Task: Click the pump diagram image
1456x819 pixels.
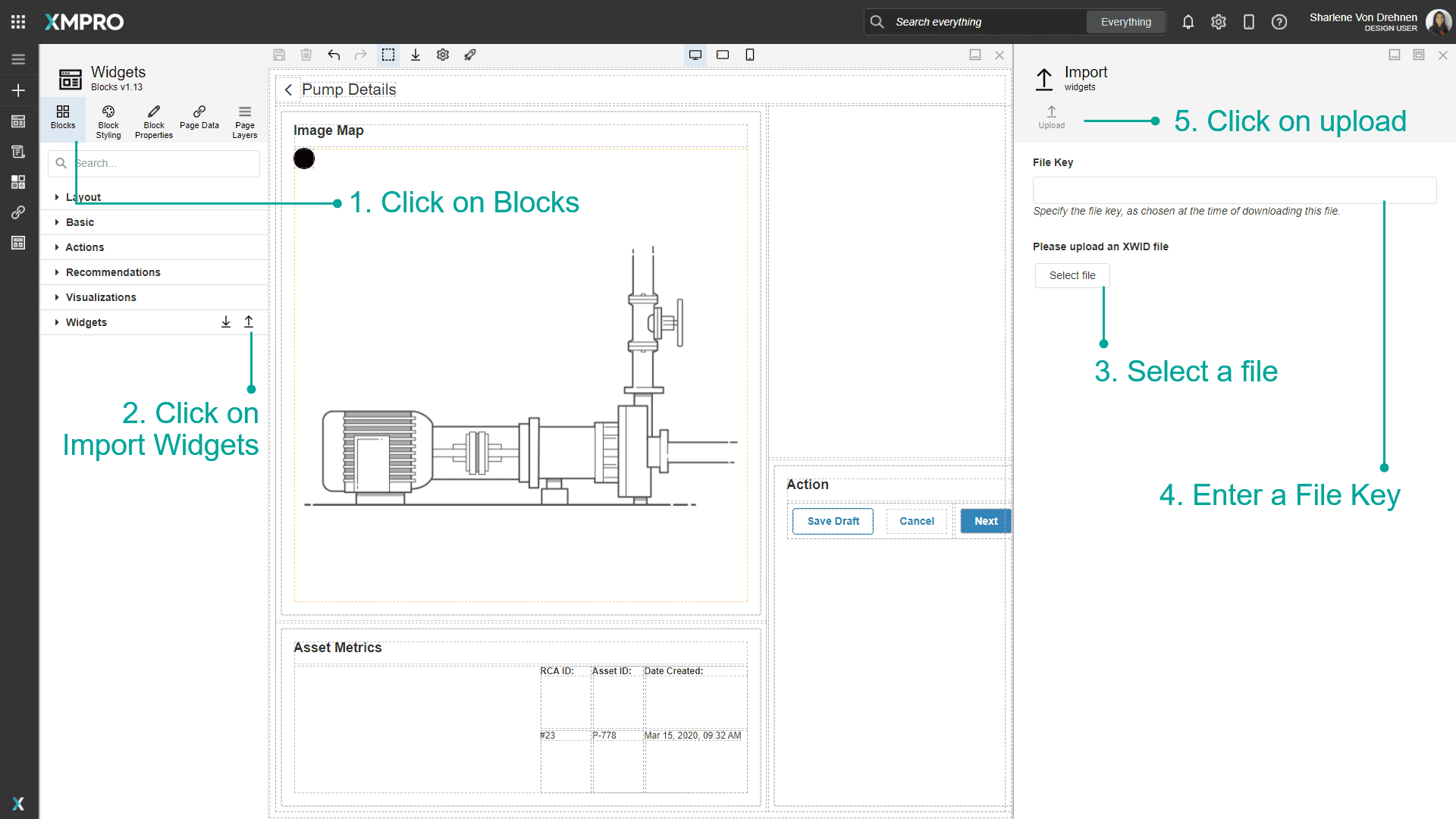Action: [520, 376]
